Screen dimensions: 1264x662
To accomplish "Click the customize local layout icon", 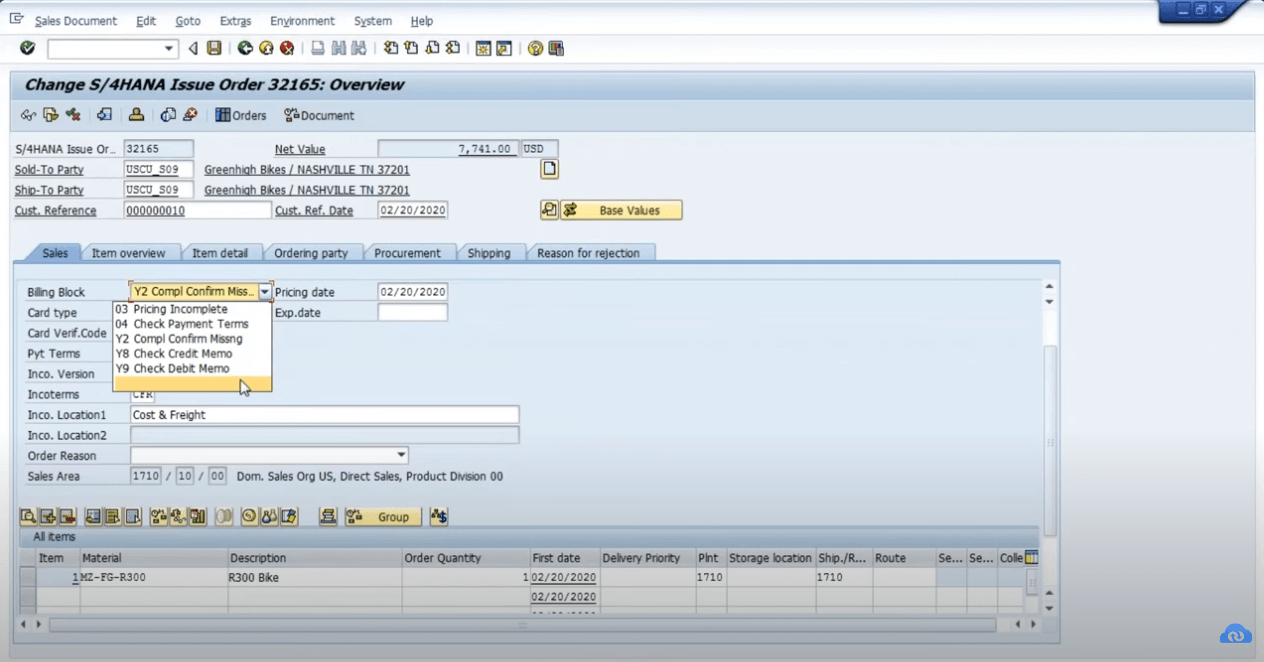I will tap(557, 48).
